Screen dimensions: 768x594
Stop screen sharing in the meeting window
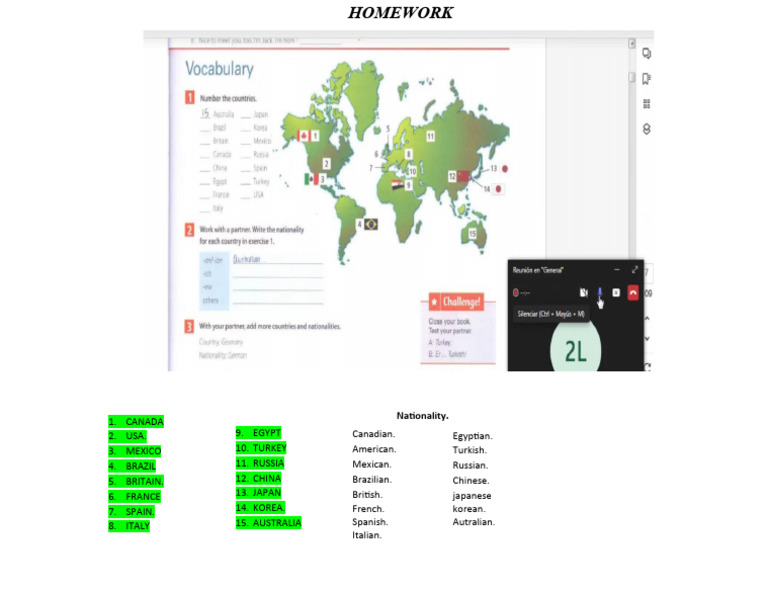(616, 292)
